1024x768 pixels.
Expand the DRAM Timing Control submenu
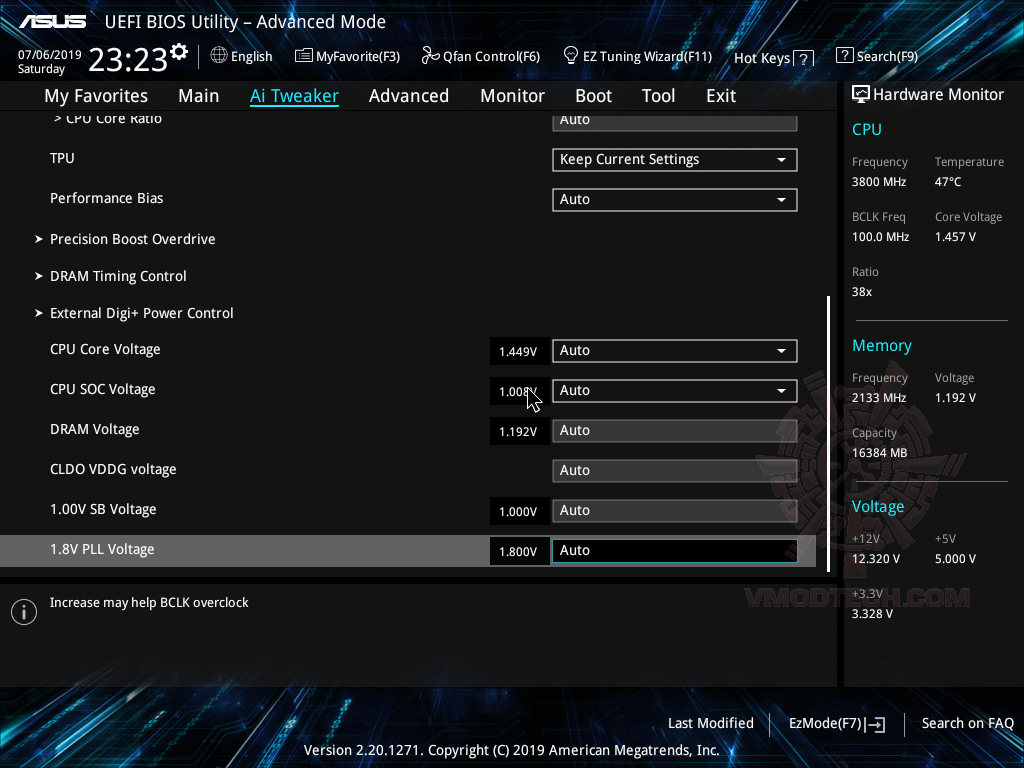click(118, 276)
